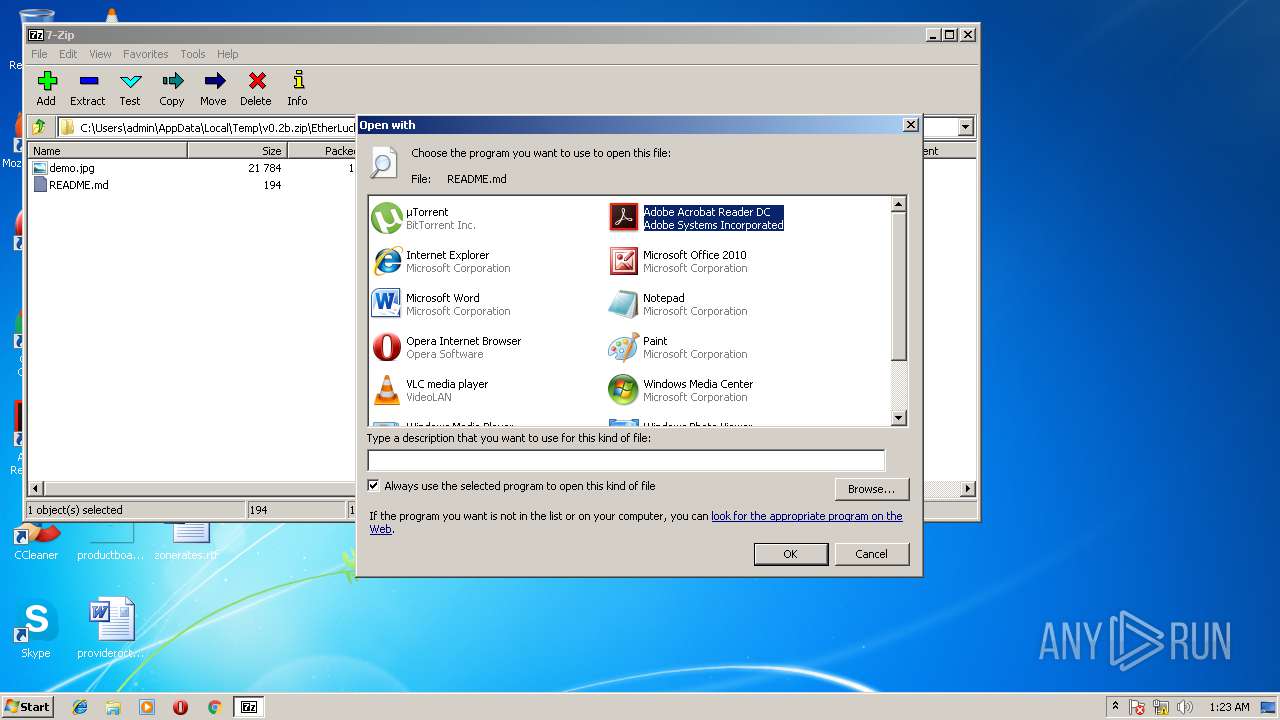Show hidden system tray icons
The image size is (1280, 720).
1115,707
